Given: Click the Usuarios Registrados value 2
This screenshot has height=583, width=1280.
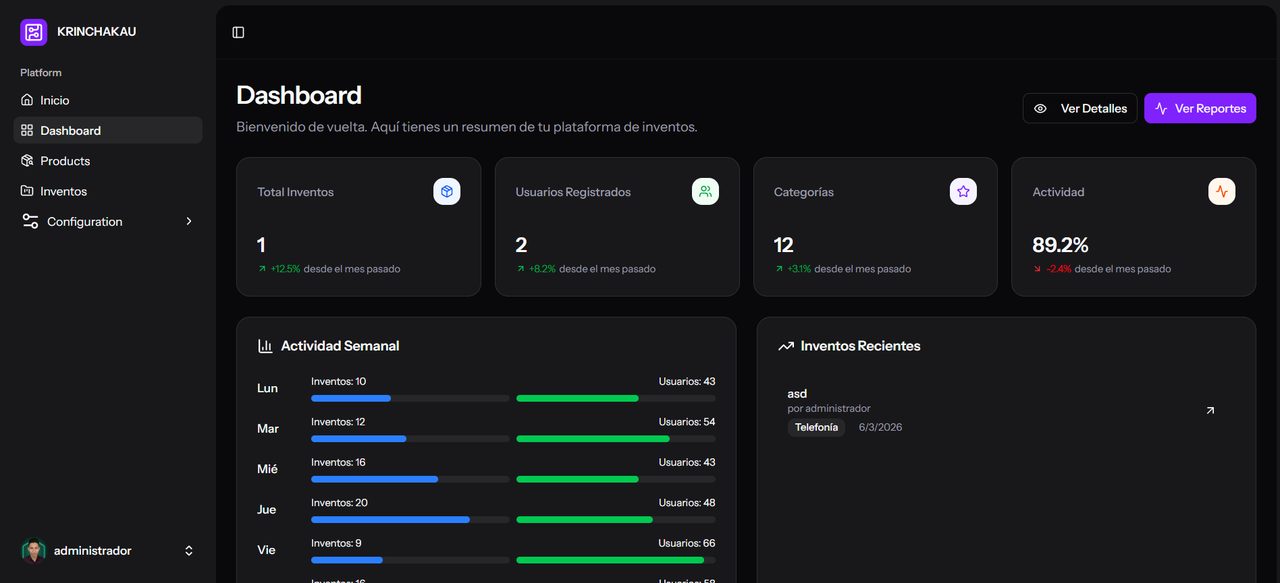Looking at the screenshot, I should (521, 245).
